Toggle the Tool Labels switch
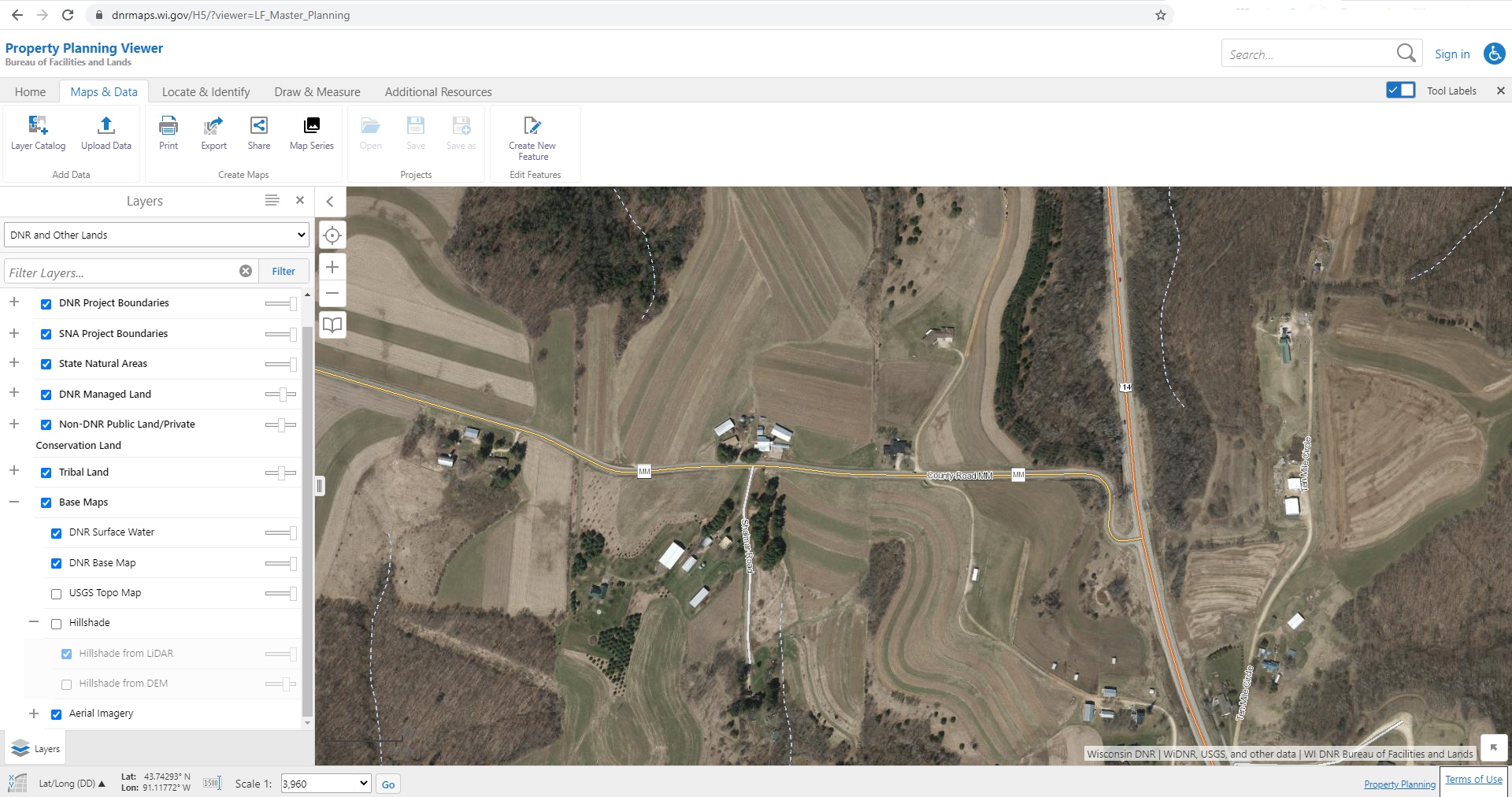 pos(1401,90)
